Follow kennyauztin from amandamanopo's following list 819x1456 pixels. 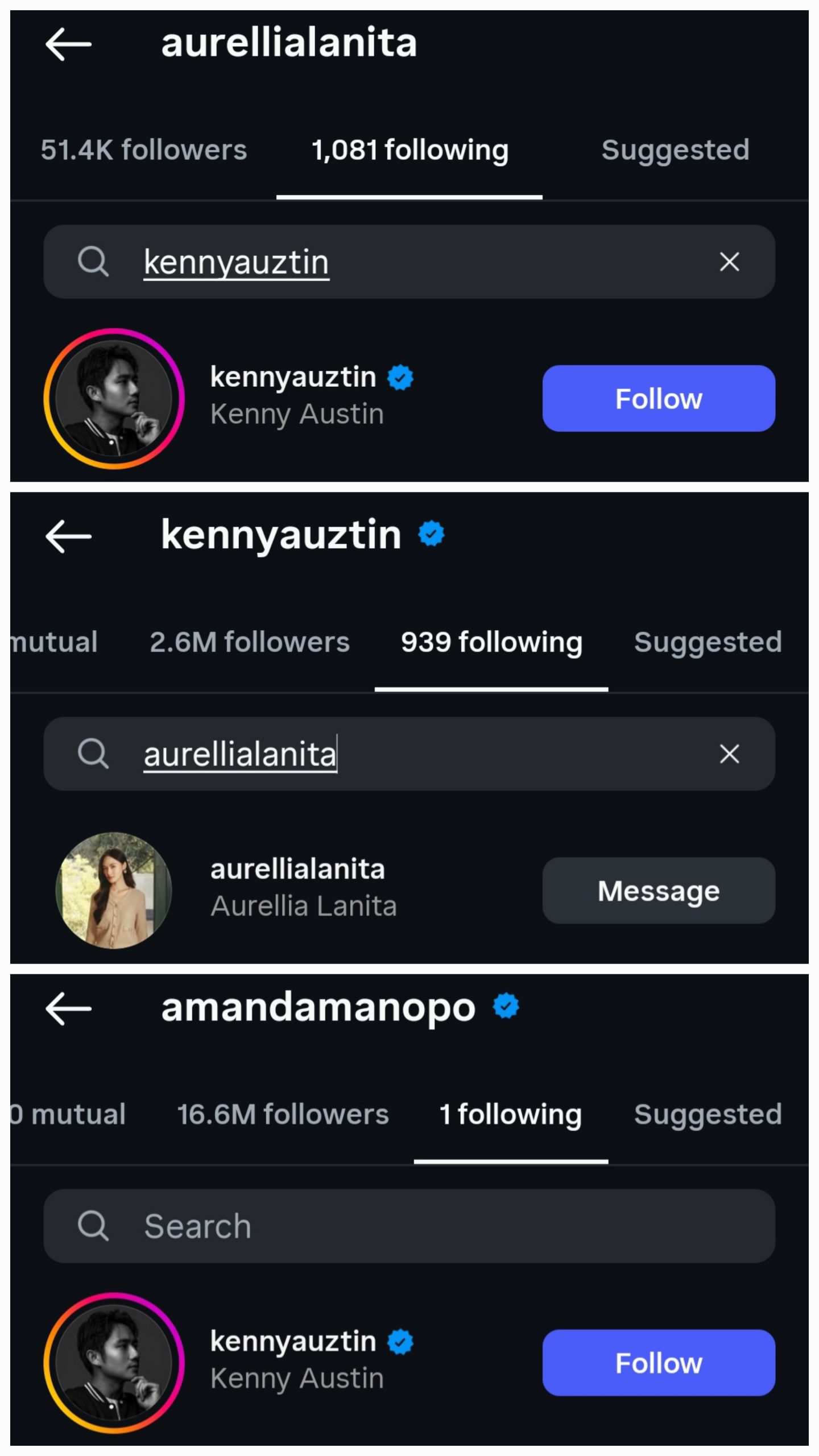658,1363
